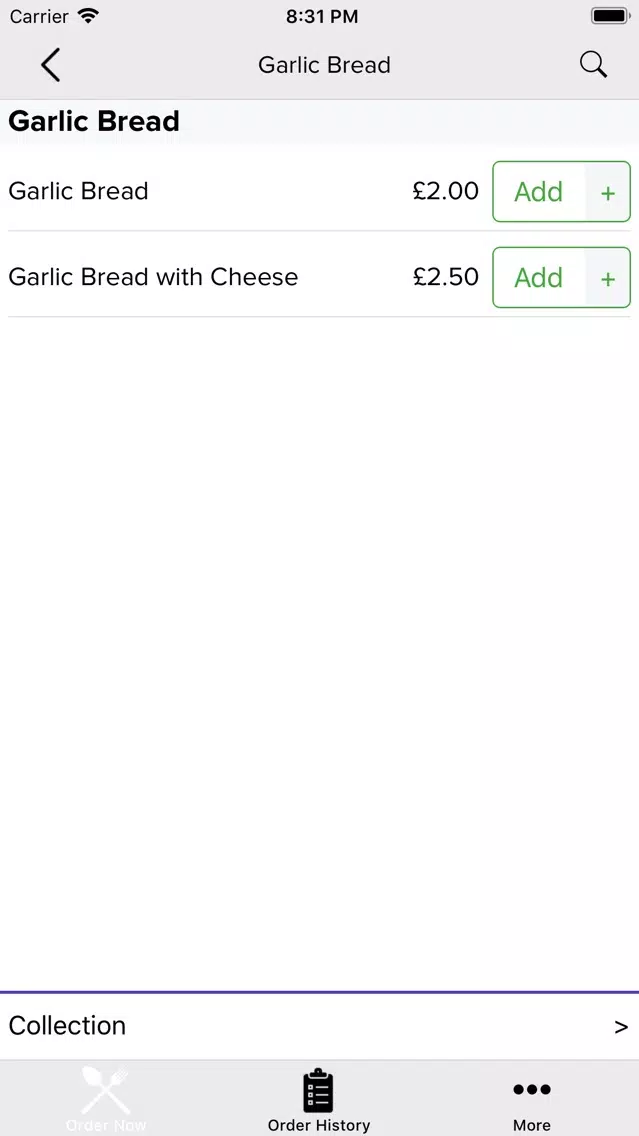This screenshot has width=639, height=1136.
Task: Open the Collection order type selector
Action: [68, 1026]
